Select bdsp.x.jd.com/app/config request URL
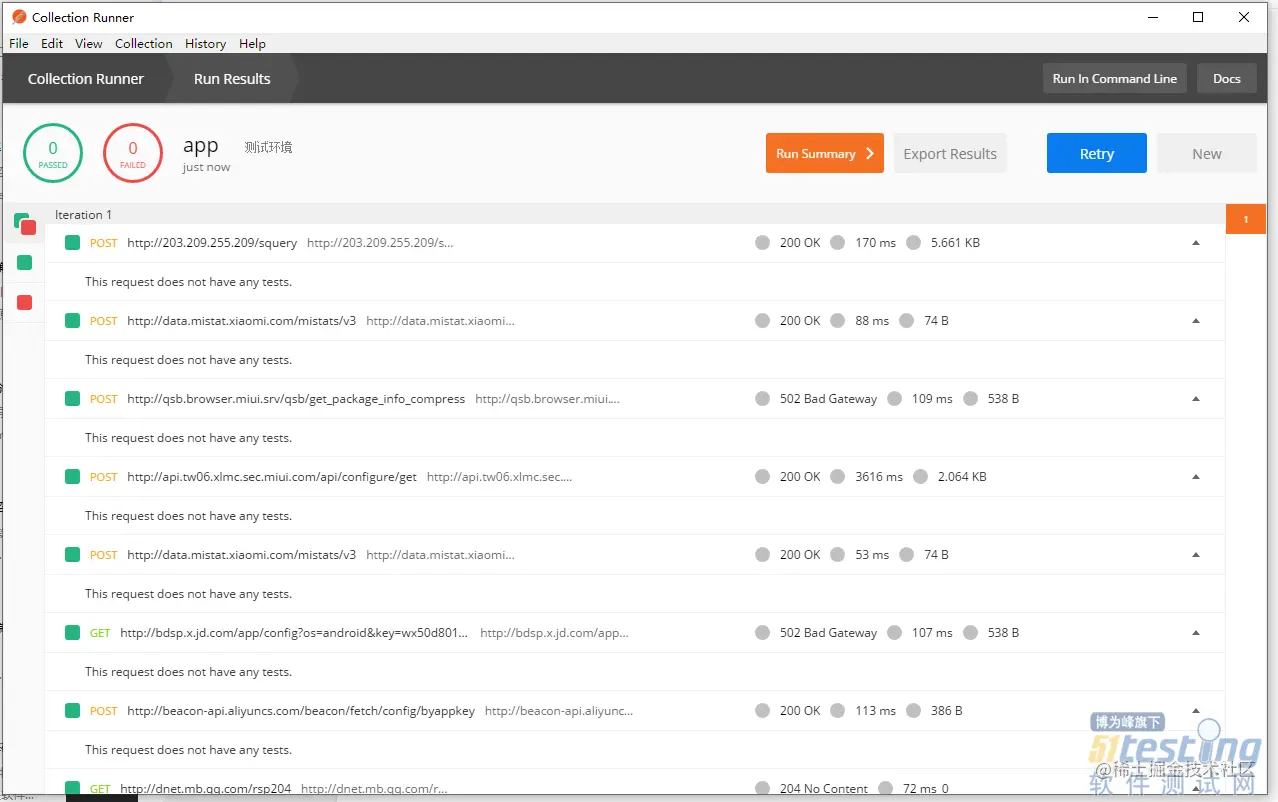The width and height of the screenshot is (1278, 802). (294, 633)
